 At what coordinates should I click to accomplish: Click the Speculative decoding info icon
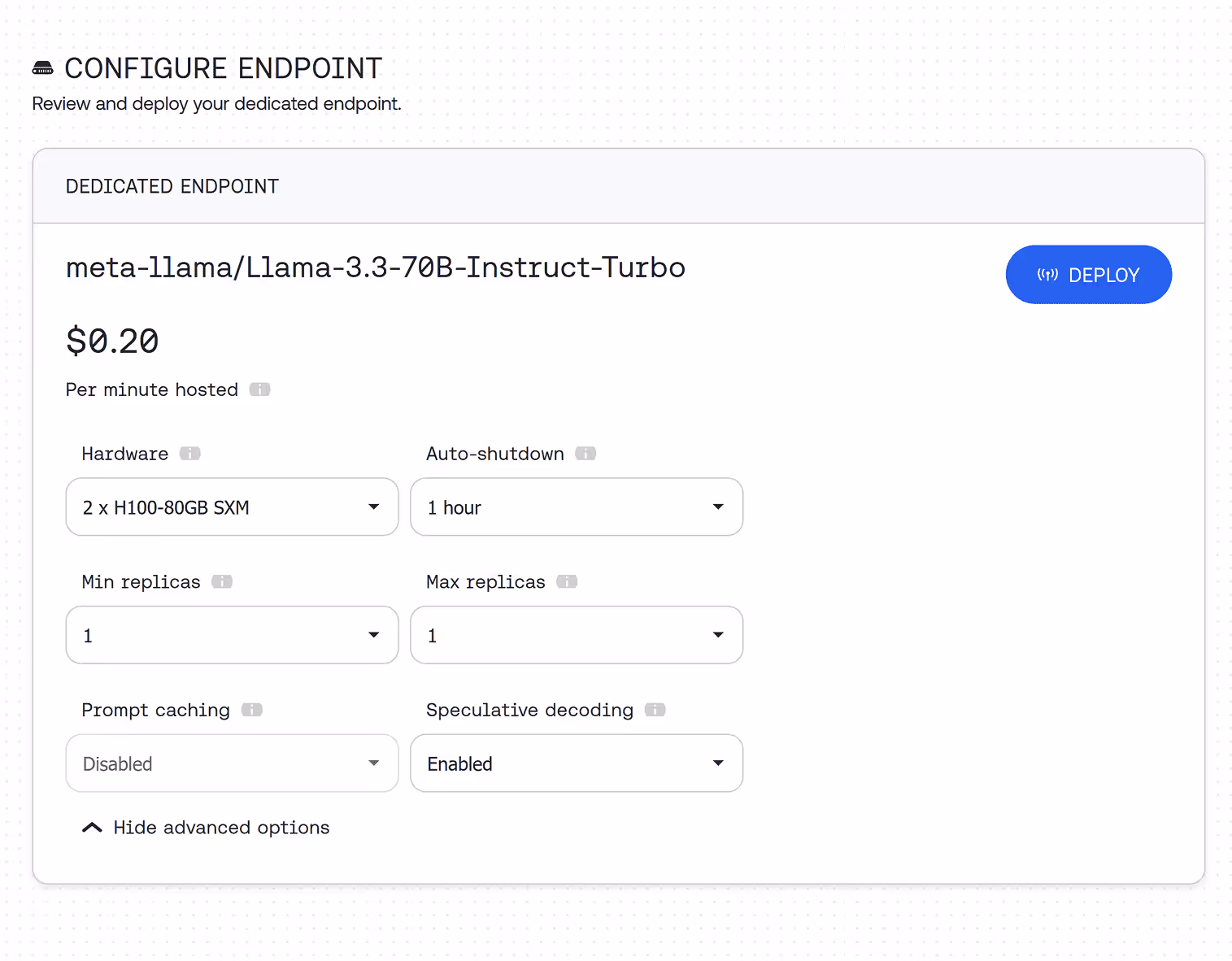click(x=655, y=710)
